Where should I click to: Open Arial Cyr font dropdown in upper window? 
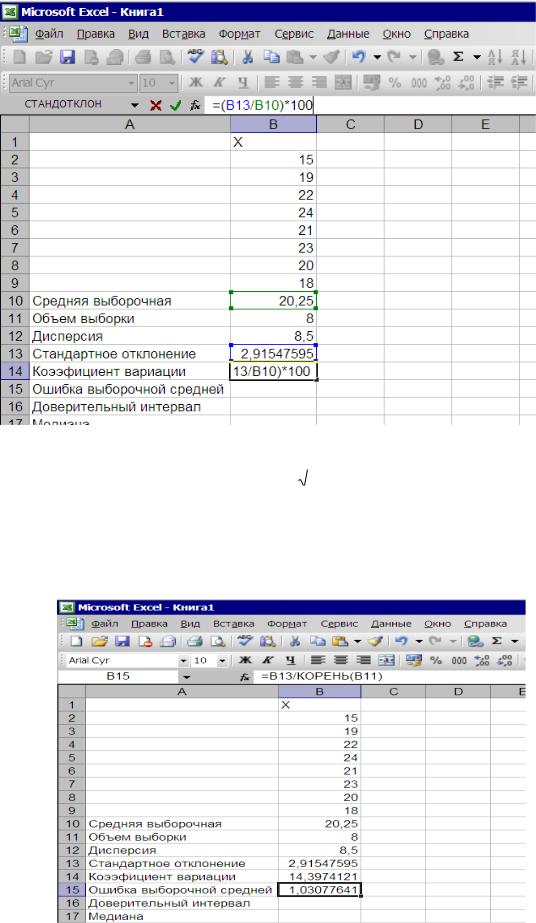coord(132,83)
